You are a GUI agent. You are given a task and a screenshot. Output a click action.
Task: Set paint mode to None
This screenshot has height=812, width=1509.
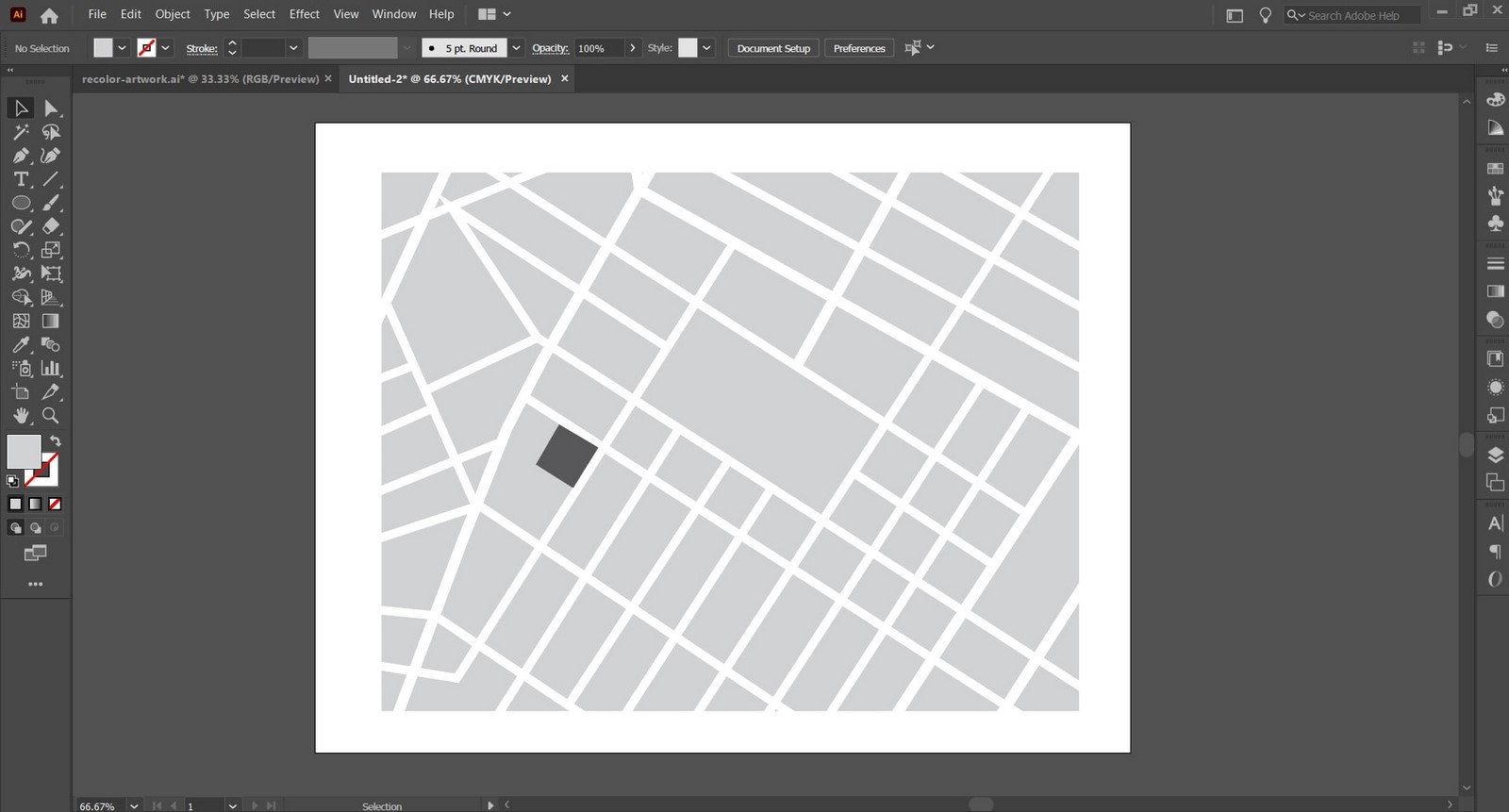[55, 504]
